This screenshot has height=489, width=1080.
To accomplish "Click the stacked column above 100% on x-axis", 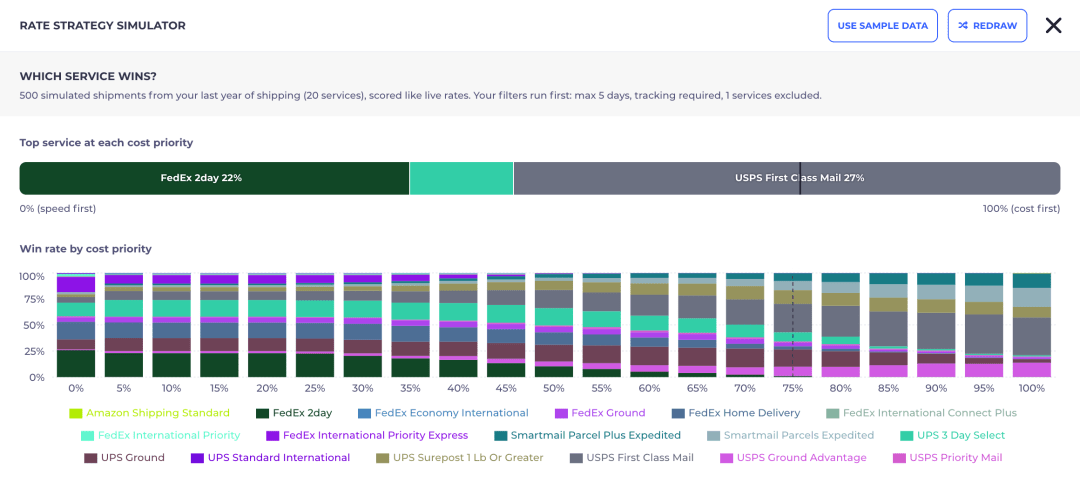I will click(x=1031, y=325).
